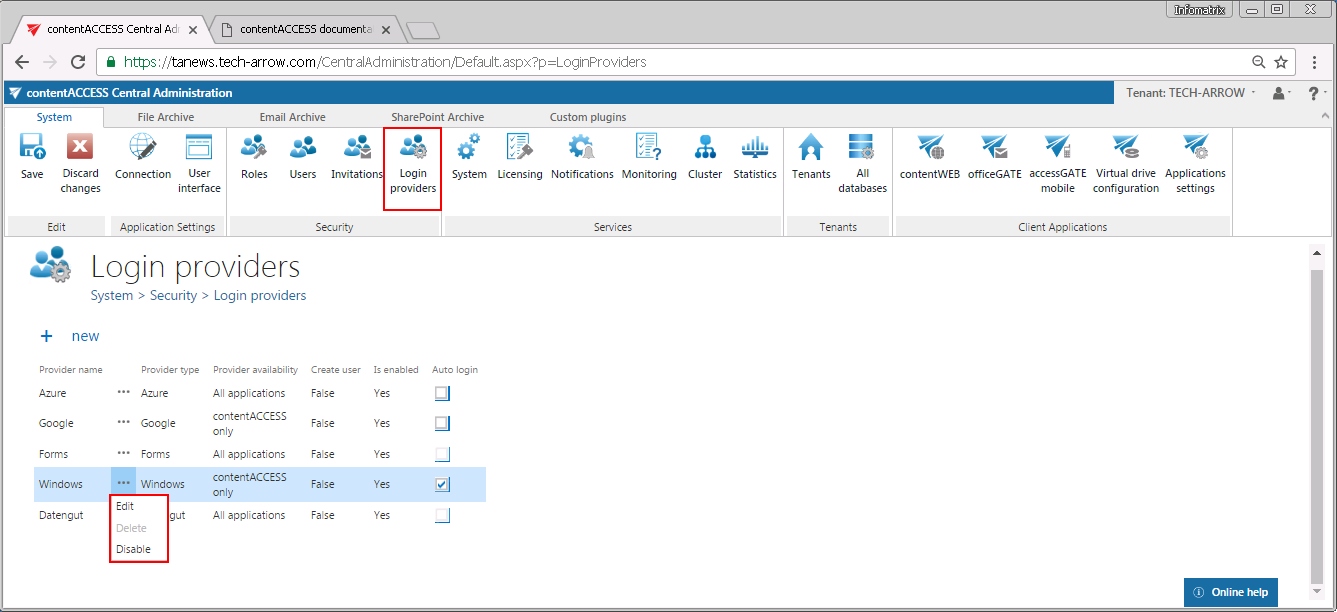The image size is (1337, 612).
Task: Toggle Auto login for Azure
Action: 442,393
